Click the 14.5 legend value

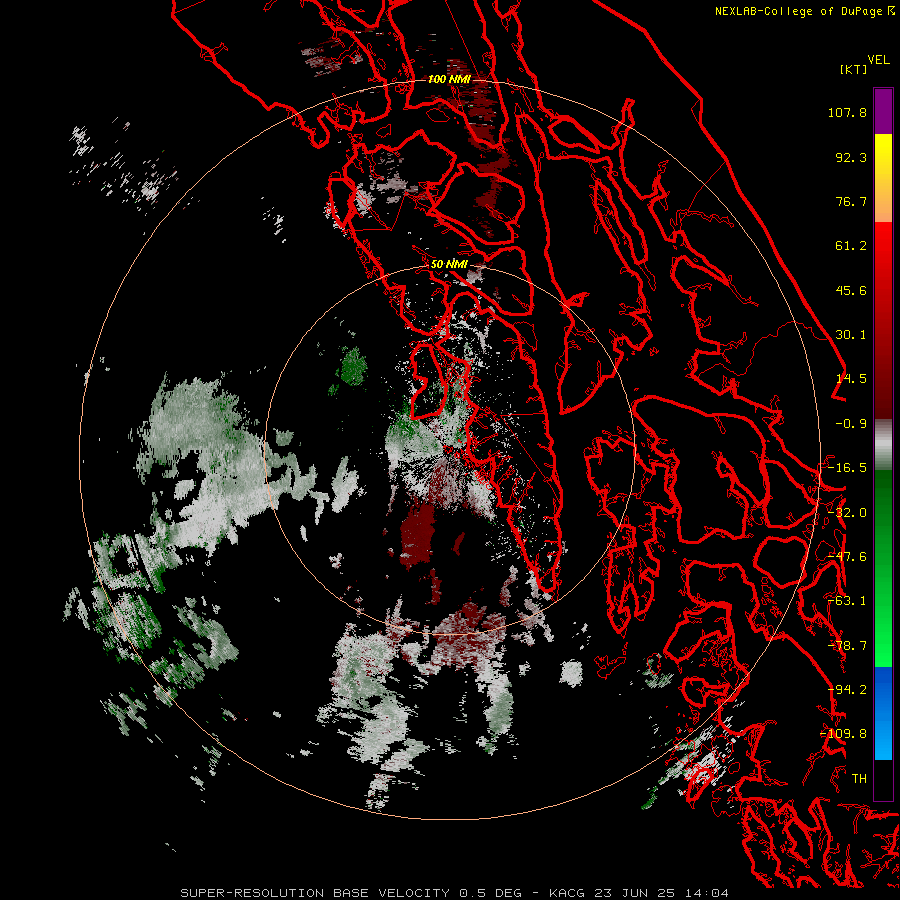(x=851, y=379)
